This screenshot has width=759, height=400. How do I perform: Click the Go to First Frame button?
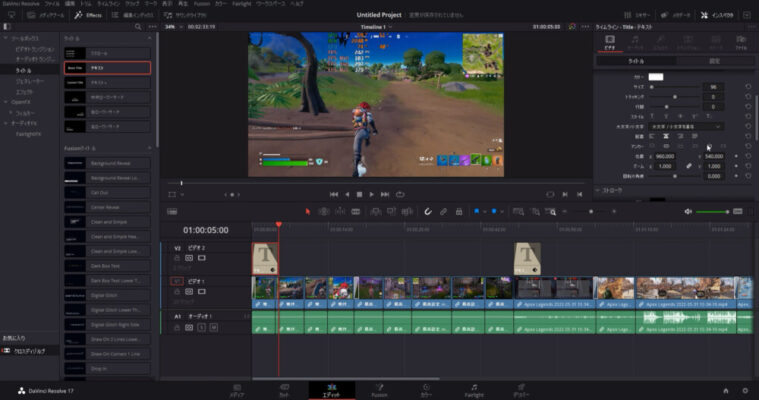(x=334, y=194)
